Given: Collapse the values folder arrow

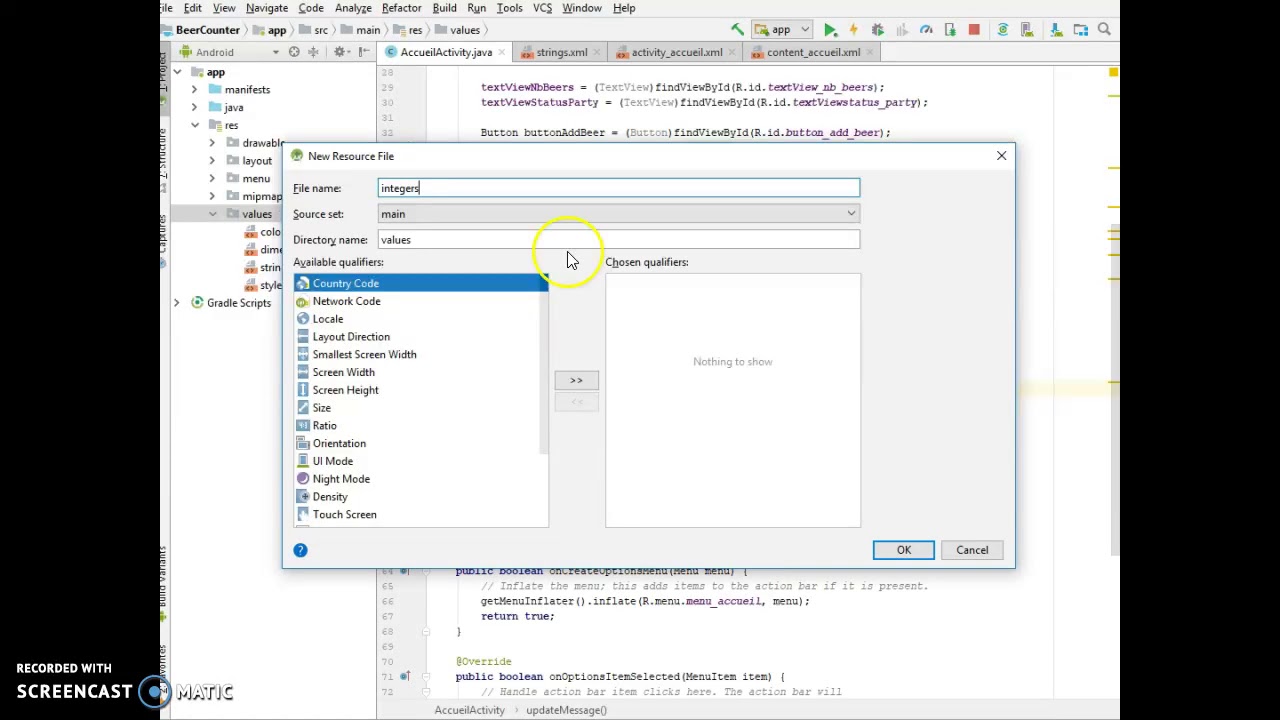Looking at the screenshot, I should click(212, 214).
